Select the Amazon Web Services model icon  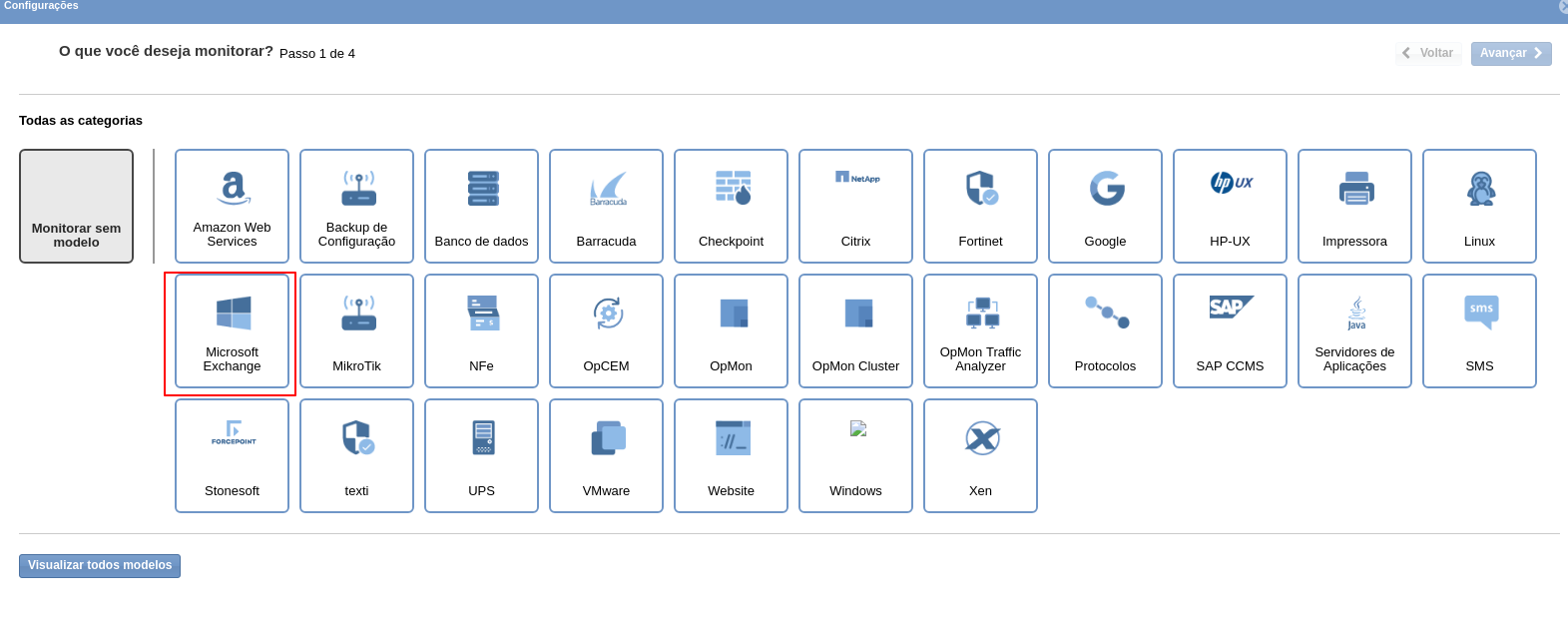[x=232, y=188]
